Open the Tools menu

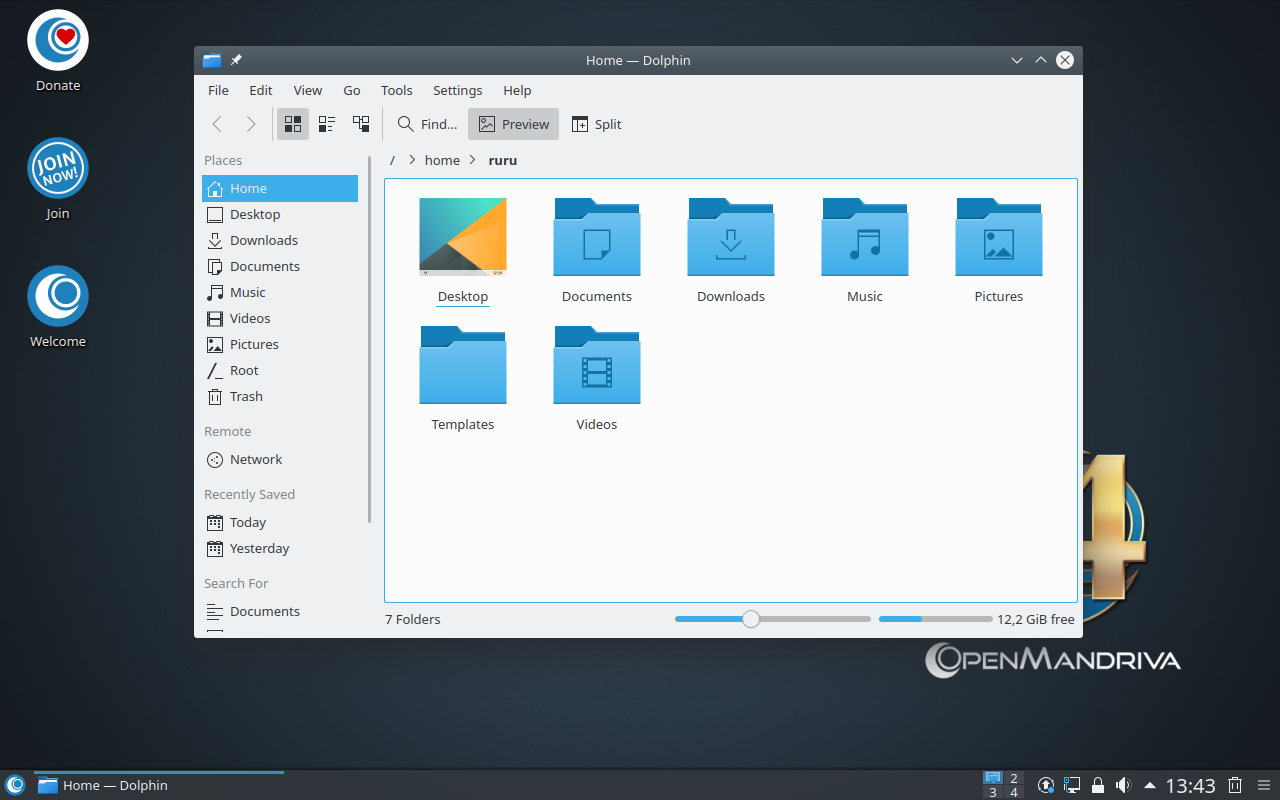(x=396, y=90)
